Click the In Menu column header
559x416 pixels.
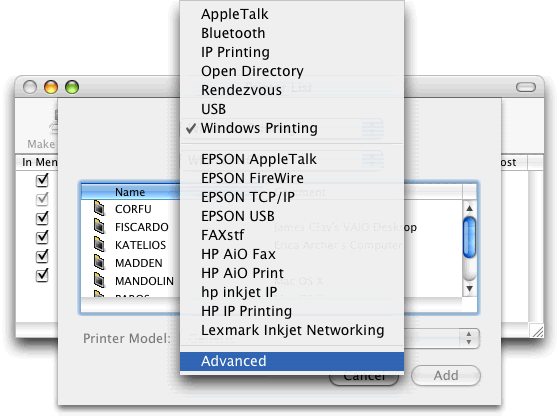[x=37, y=162]
